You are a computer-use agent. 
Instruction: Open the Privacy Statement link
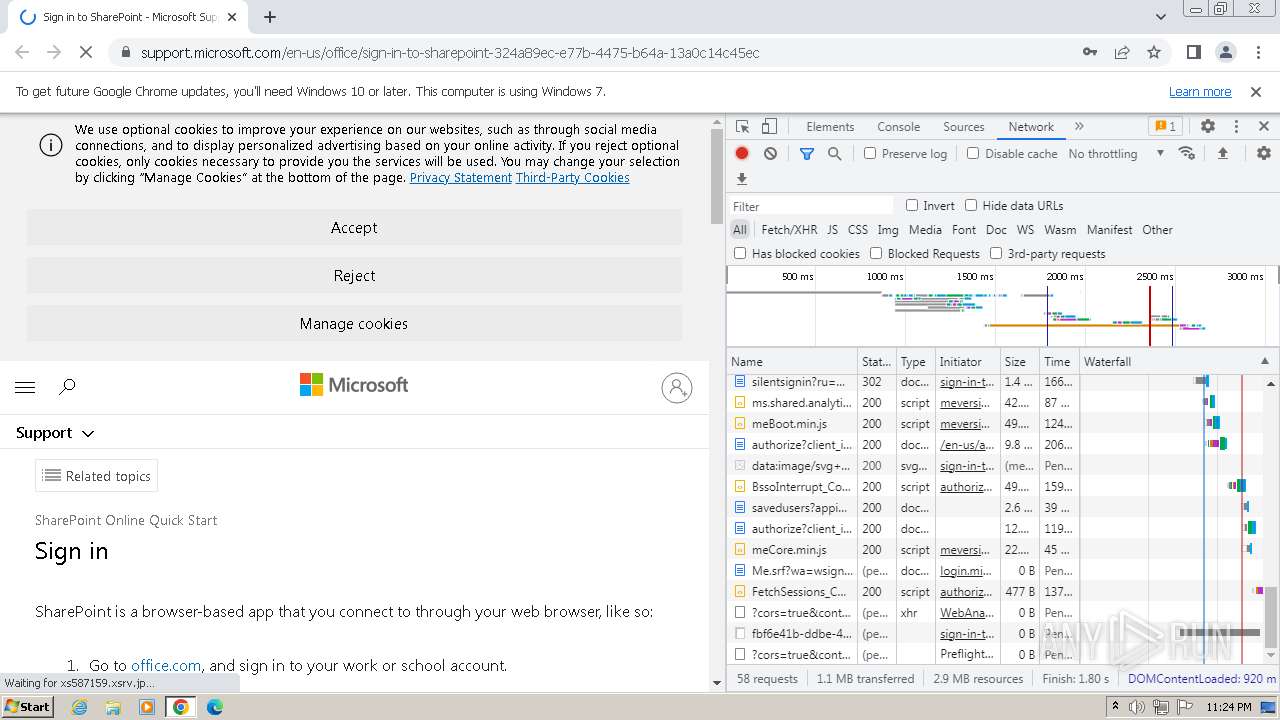(x=461, y=177)
